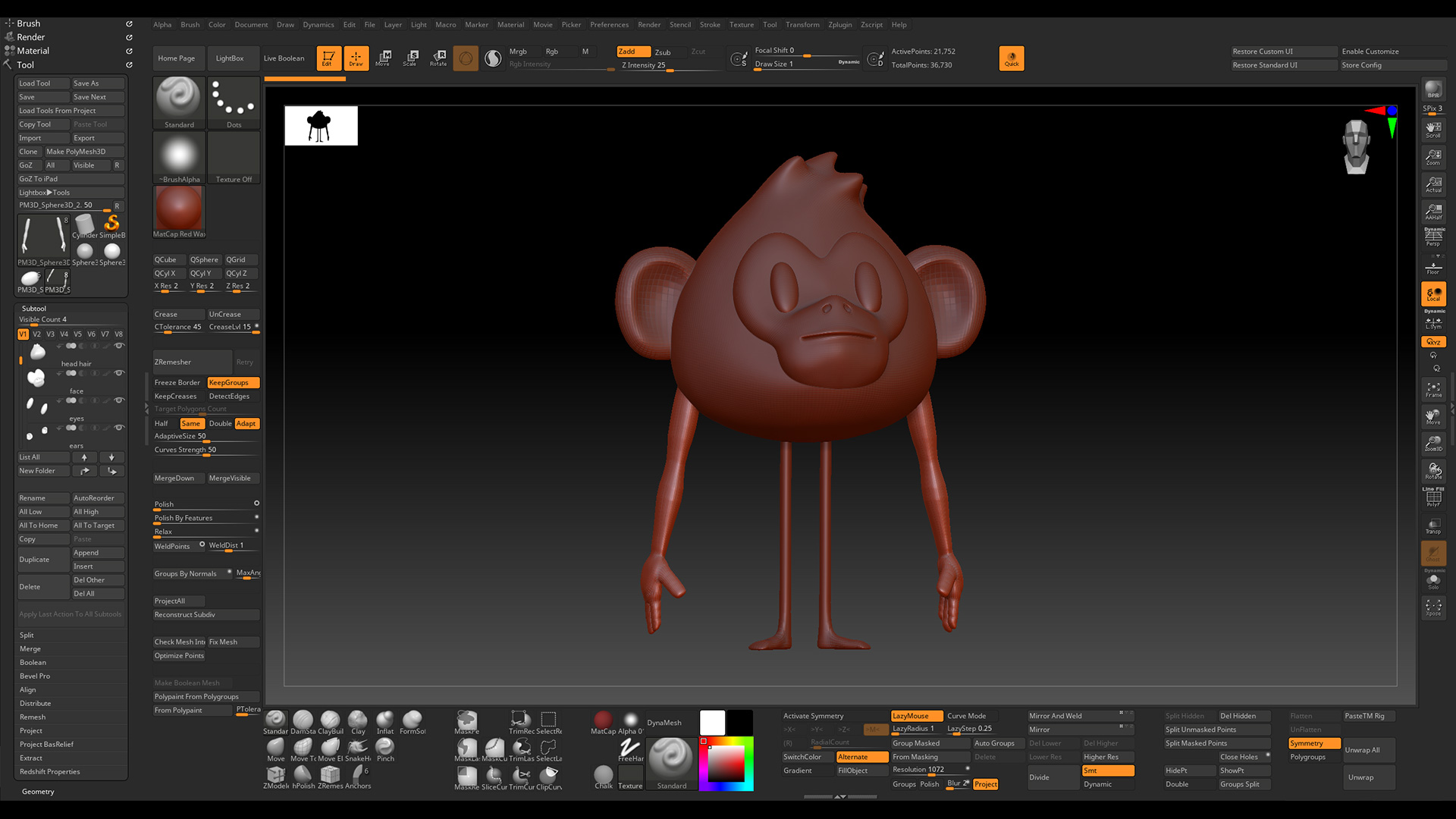Screen dimensions: 1456x819
Task: Select the ClayBuildup brush icon
Action: coord(330,721)
